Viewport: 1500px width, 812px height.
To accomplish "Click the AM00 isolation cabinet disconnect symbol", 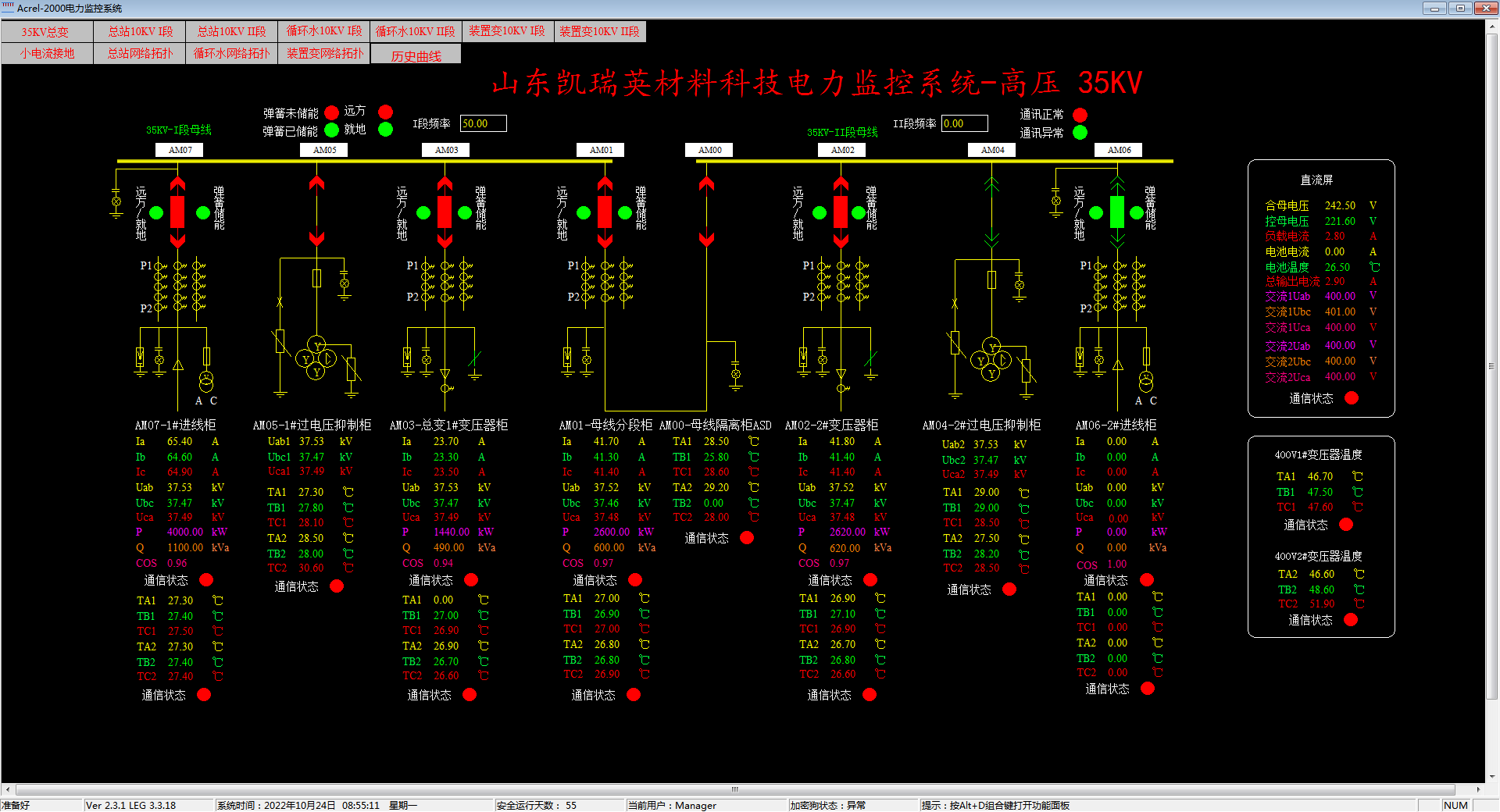I will pos(706,211).
